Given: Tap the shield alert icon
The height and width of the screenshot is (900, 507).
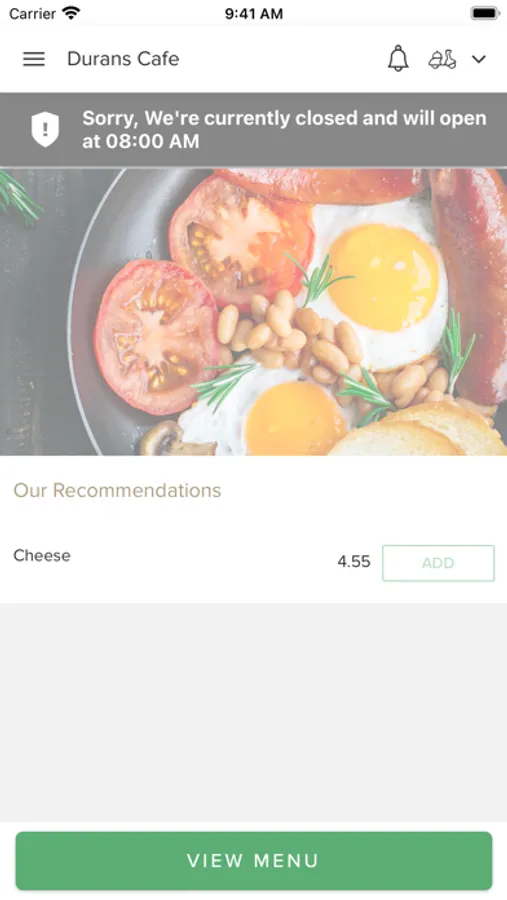Looking at the screenshot, I should 45,129.
